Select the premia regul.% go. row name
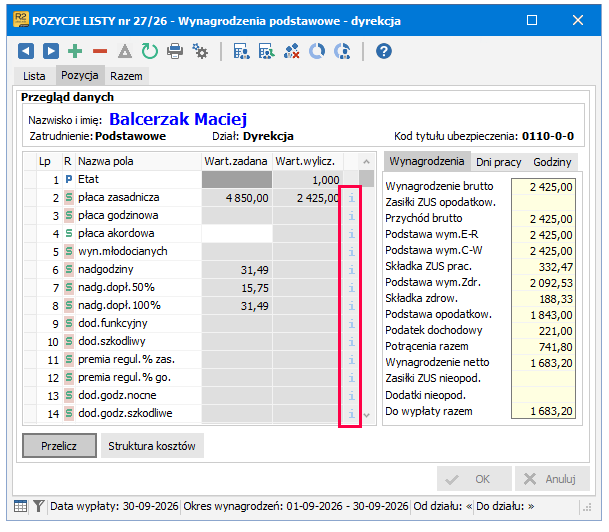This screenshot has height=532, width=609. 124,377
